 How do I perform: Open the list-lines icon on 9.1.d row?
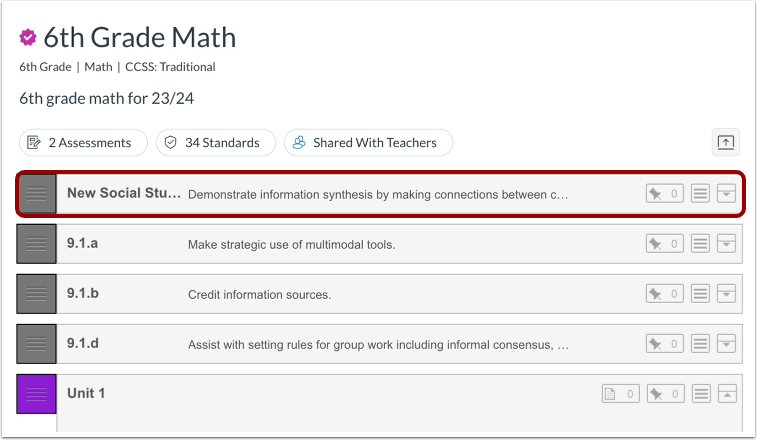pyautogui.click(x=701, y=344)
